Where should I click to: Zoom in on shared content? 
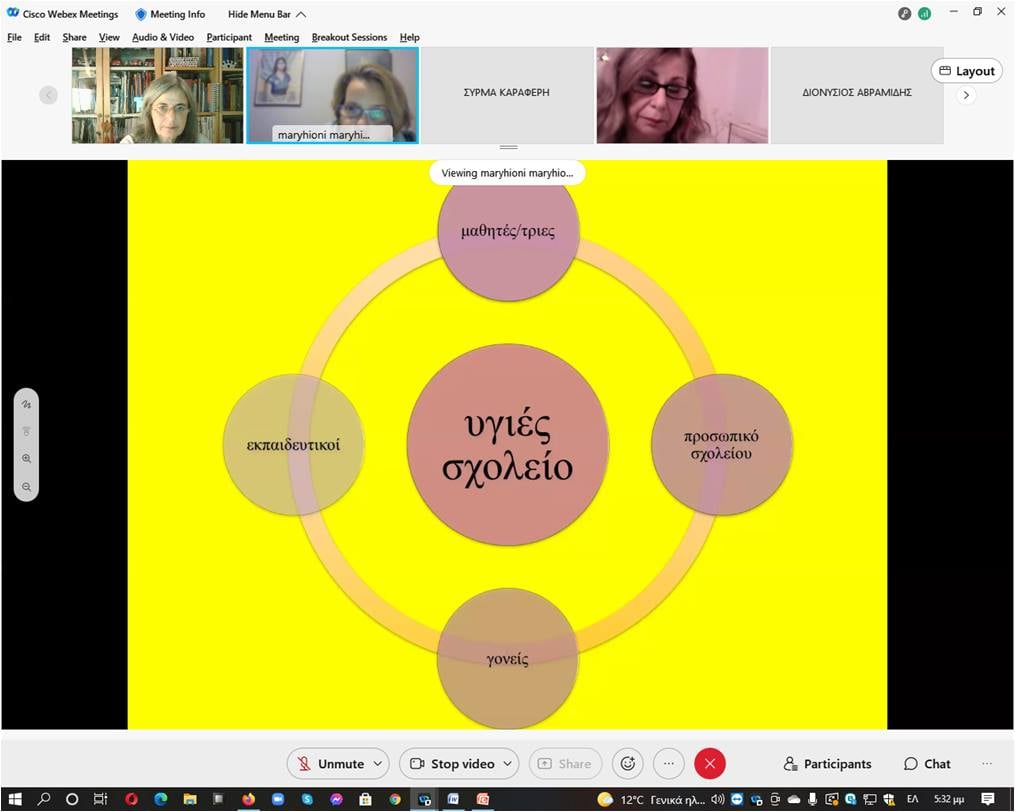tap(27, 459)
